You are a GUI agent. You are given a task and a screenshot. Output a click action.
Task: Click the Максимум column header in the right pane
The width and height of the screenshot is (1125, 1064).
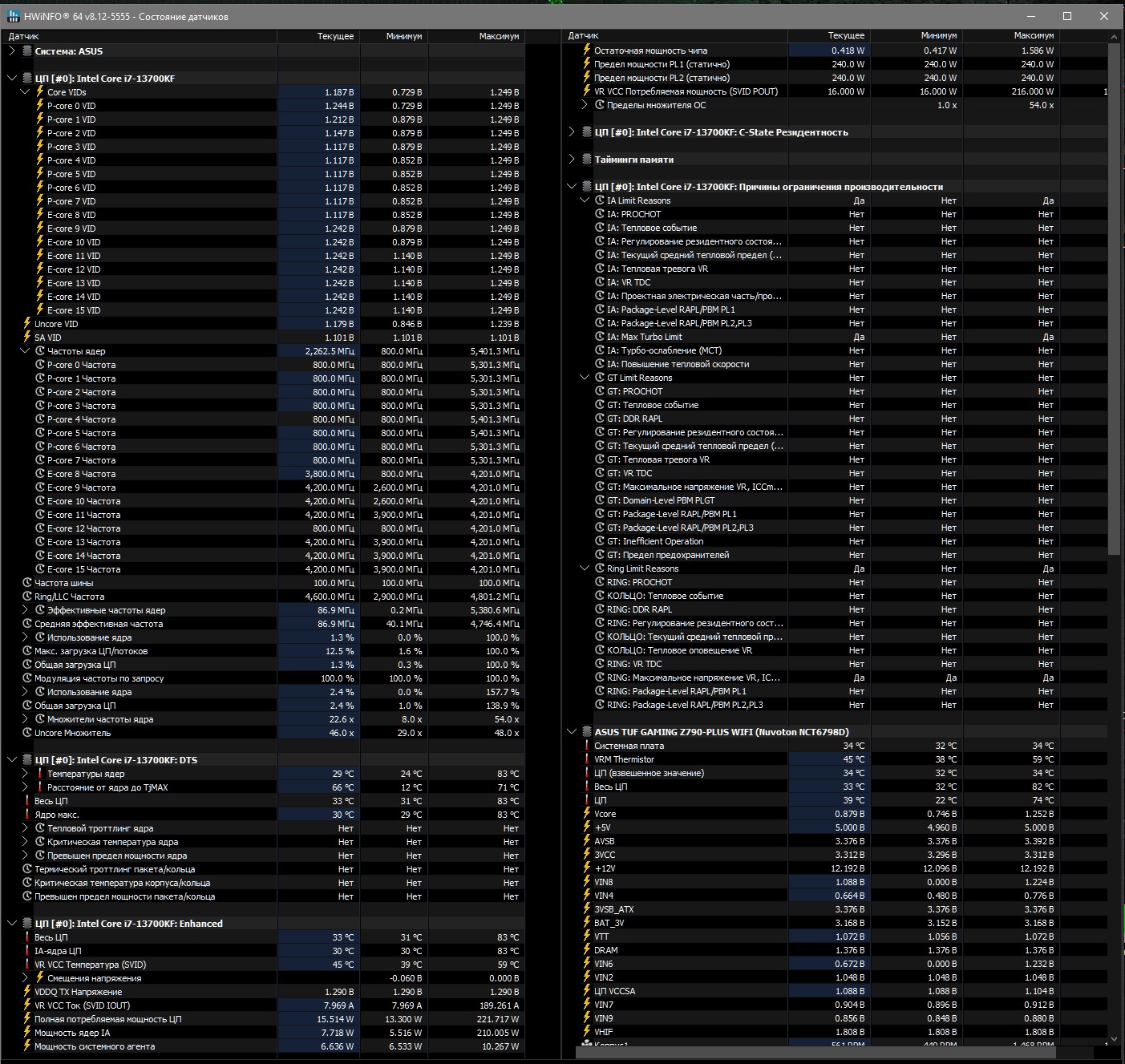[1011, 36]
